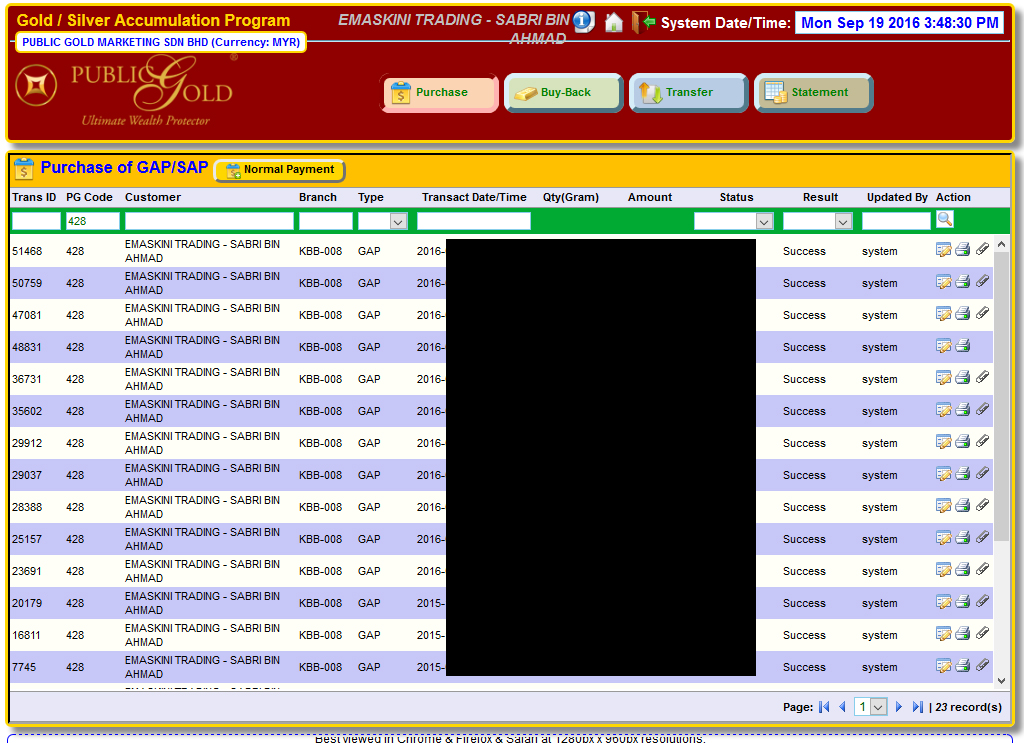This screenshot has height=743, width=1024.
Task: Open attachment for transaction 29912
Action: (982, 441)
